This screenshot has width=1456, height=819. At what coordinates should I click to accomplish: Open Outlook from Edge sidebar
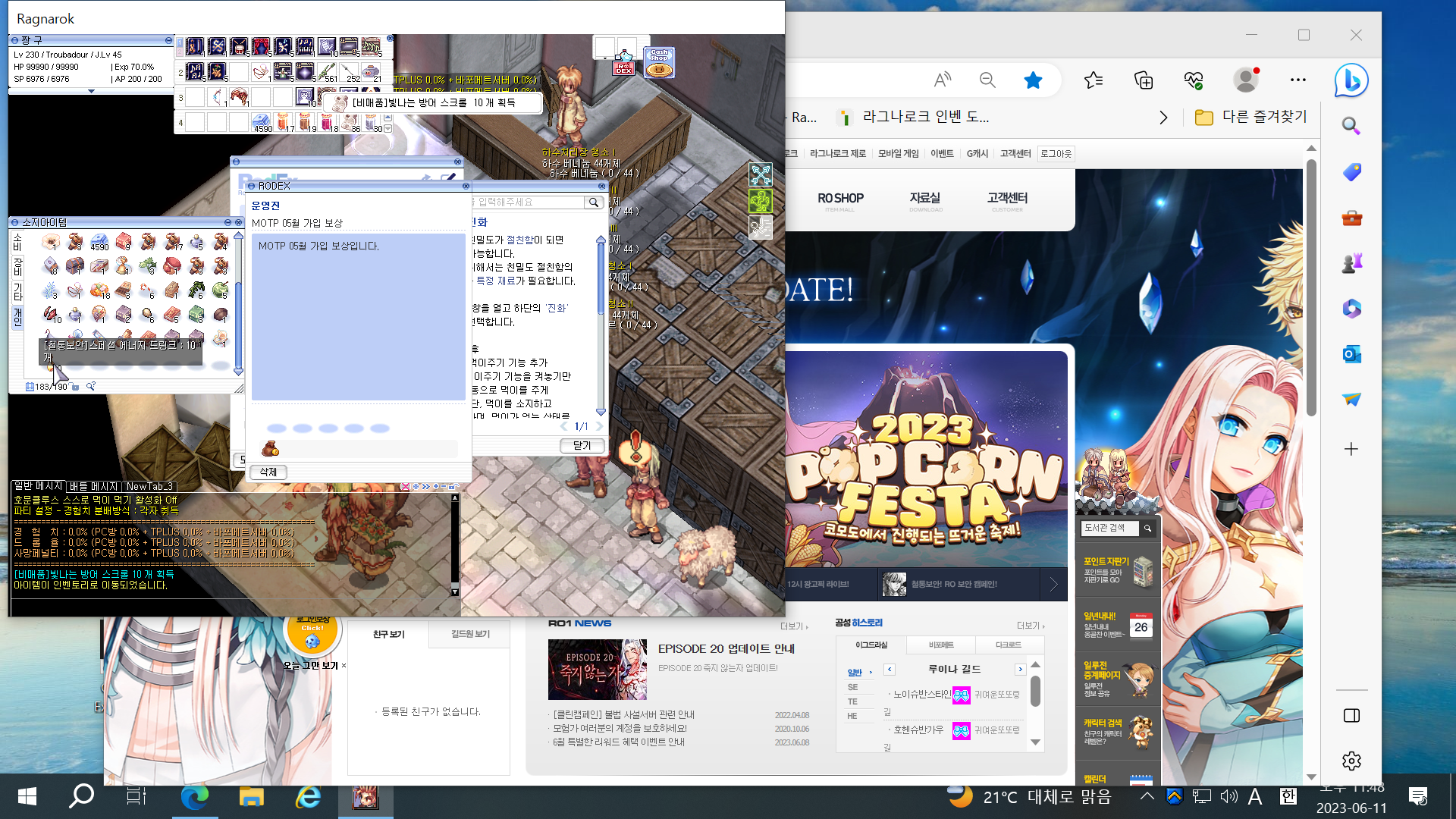click(x=1351, y=354)
